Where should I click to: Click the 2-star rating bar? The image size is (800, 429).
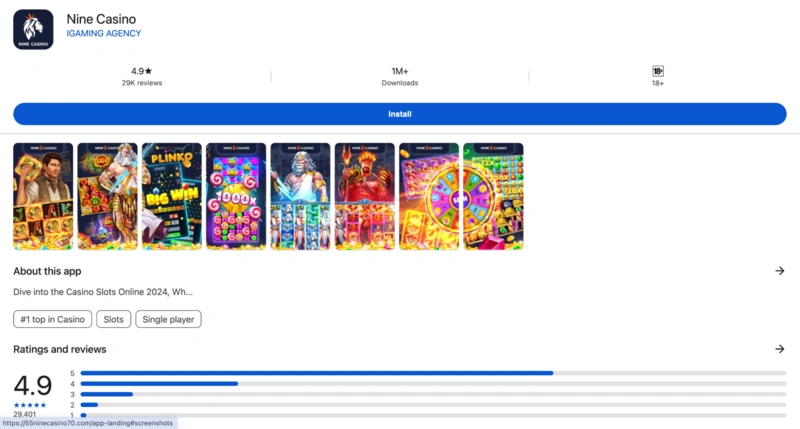click(433, 405)
